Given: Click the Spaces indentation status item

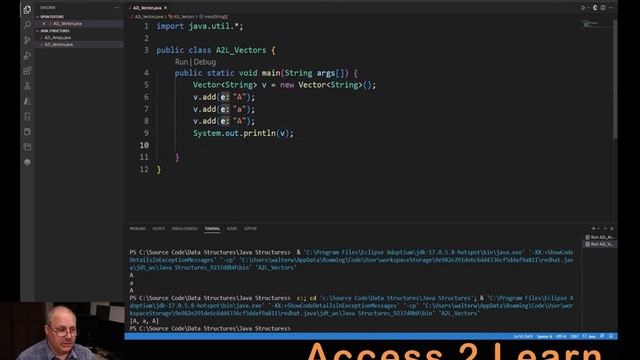Looking at the screenshot, I should point(545,336).
